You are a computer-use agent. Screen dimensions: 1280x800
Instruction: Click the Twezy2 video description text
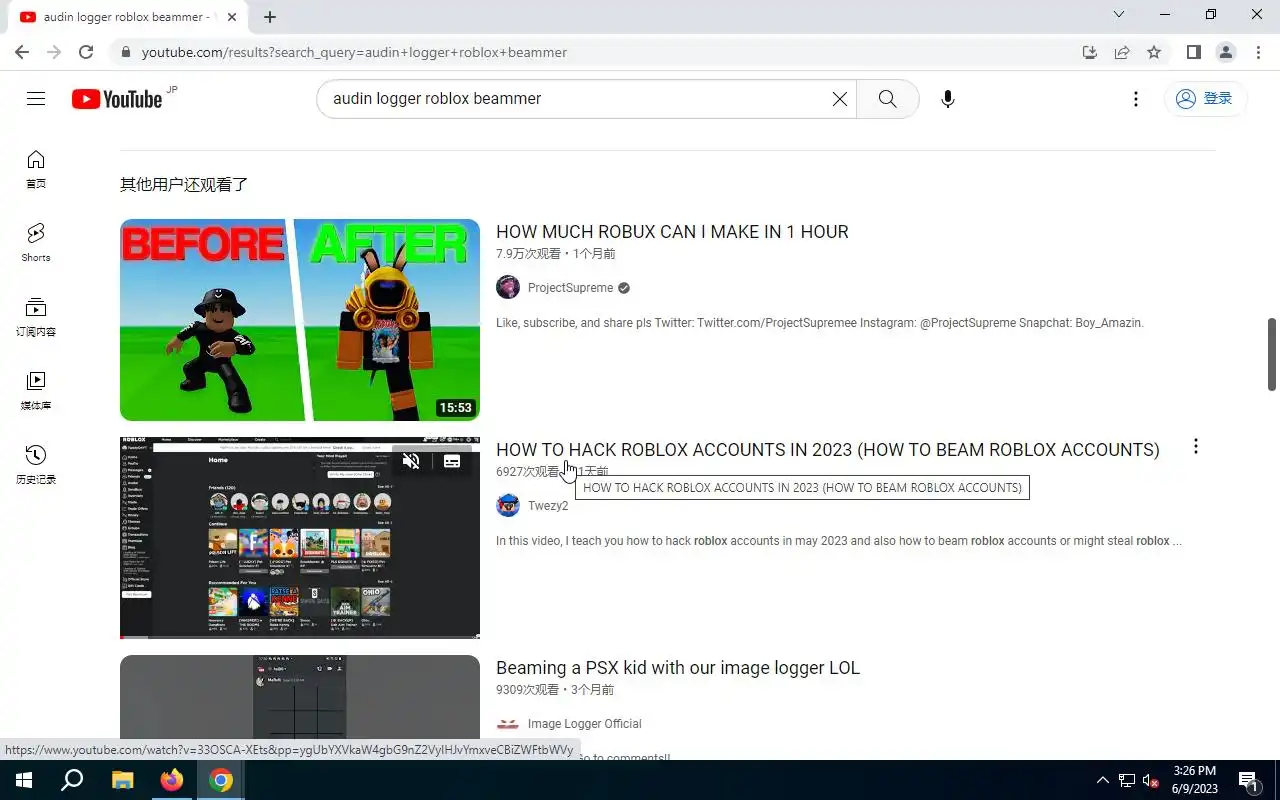point(838,541)
